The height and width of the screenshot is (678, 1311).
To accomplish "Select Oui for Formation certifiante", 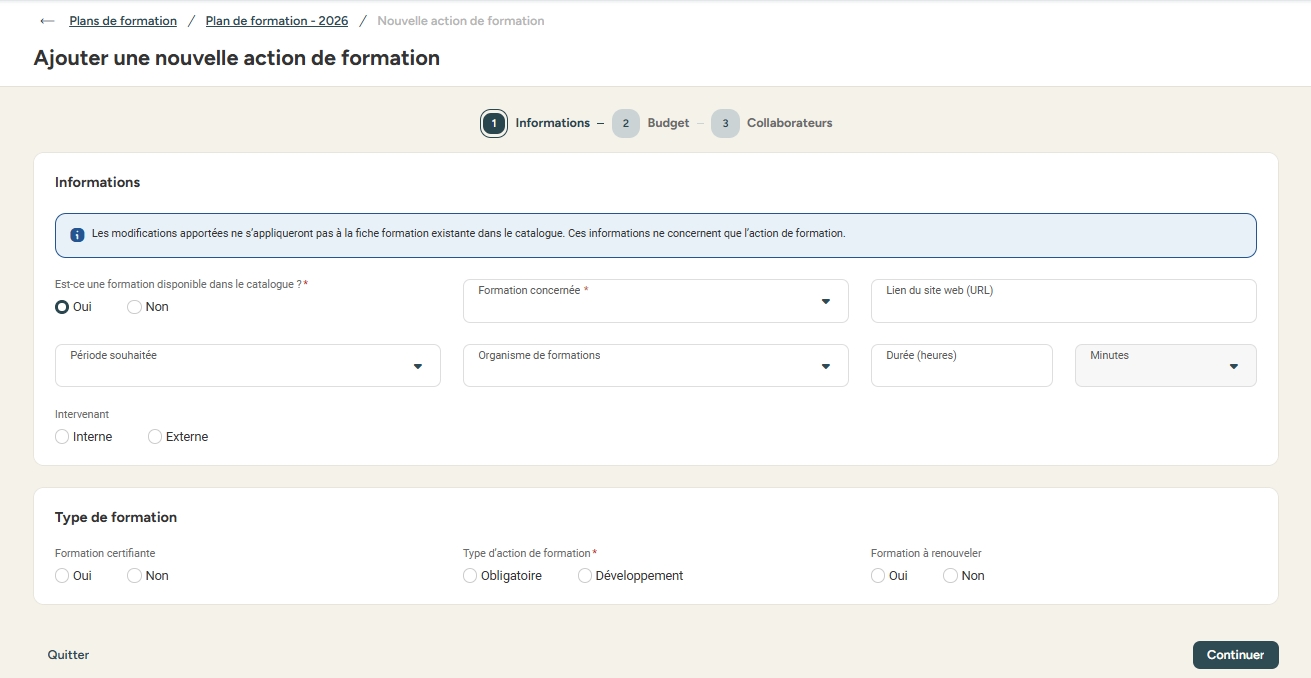I will click(63, 576).
